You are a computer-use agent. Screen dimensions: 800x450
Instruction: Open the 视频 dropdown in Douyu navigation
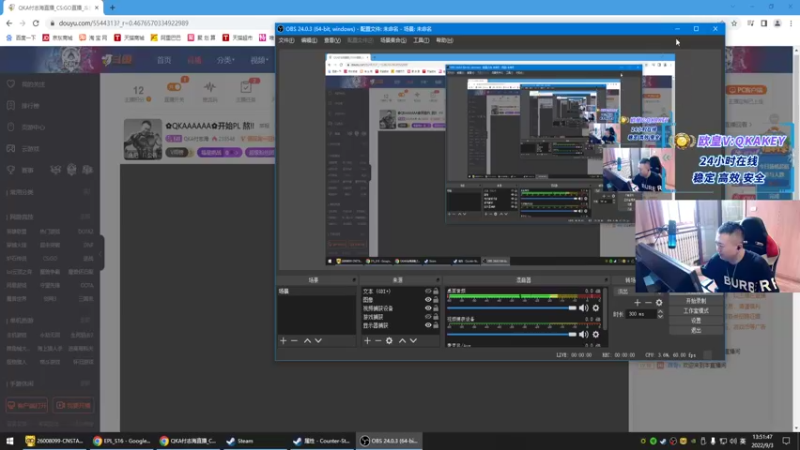tap(259, 60)
